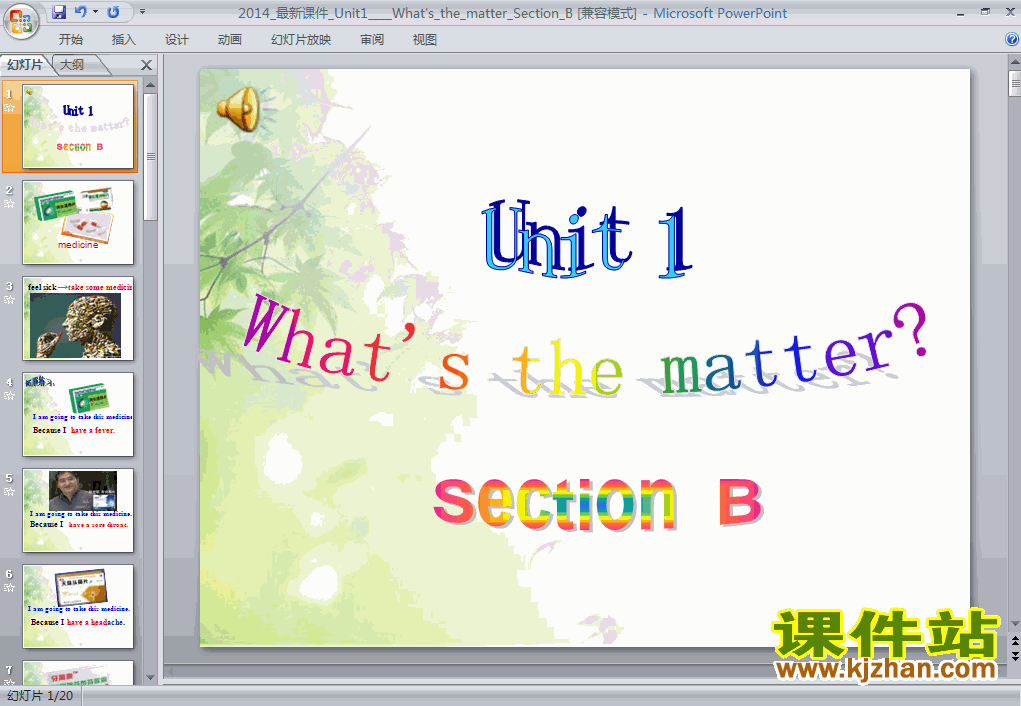The height and width of the screenshot is (706, 1021).
Task: Click the Office button logo
Action: tap(21, 22)
